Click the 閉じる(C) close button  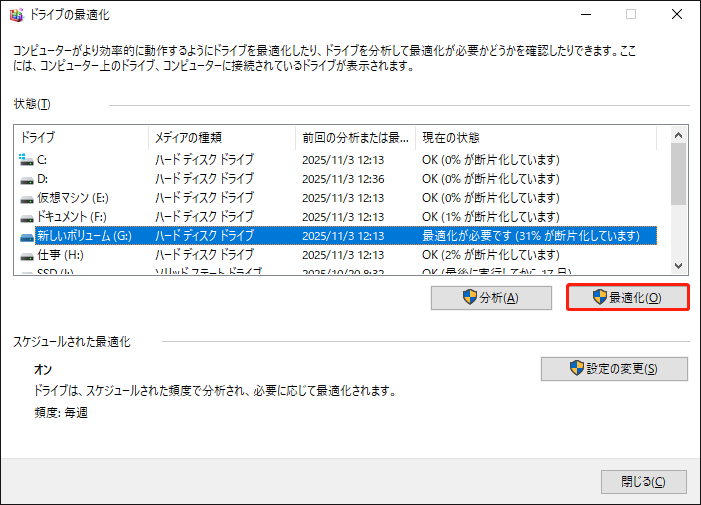pos(644,482)
